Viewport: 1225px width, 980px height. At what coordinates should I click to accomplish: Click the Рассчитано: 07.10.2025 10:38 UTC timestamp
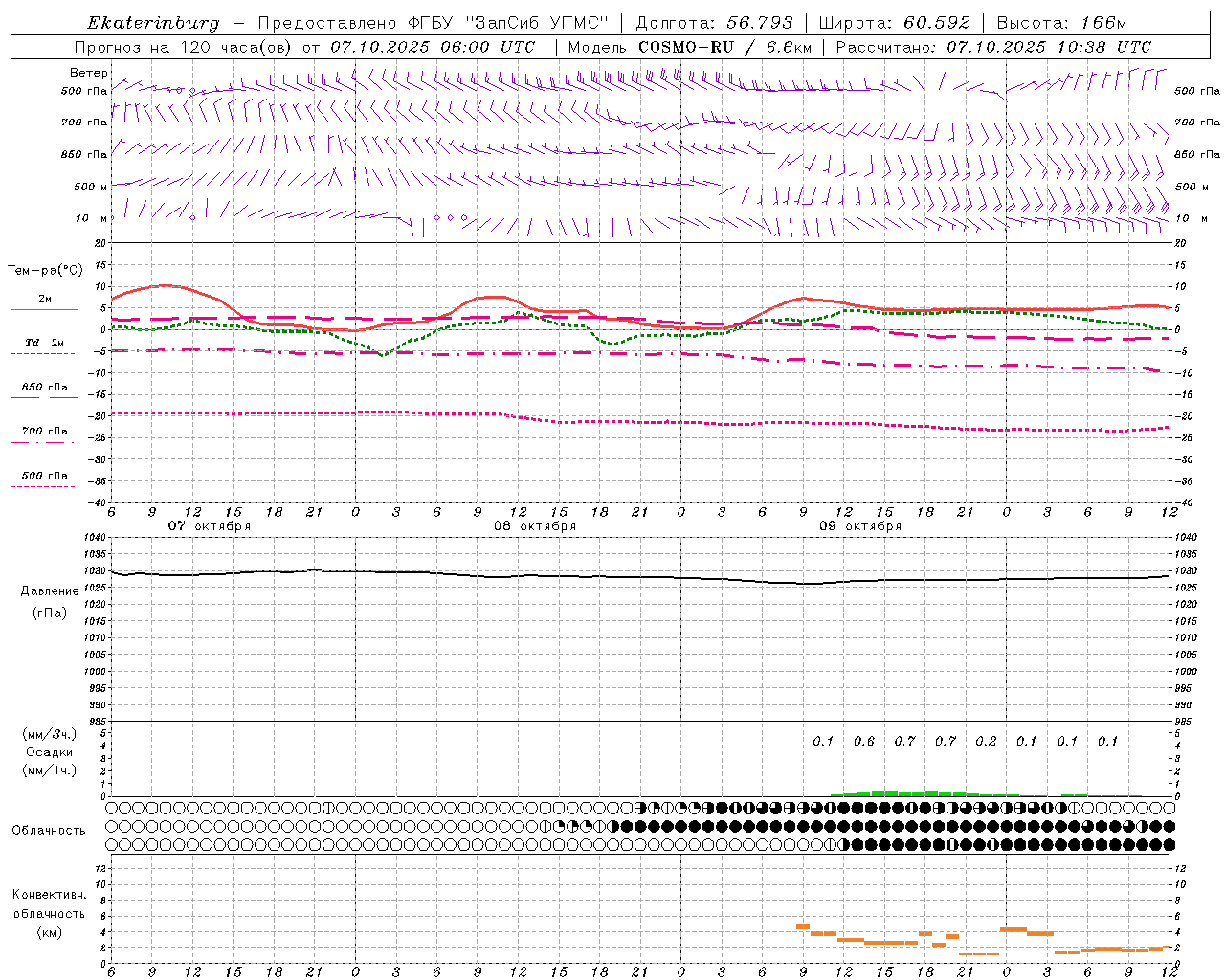point(993,47)
